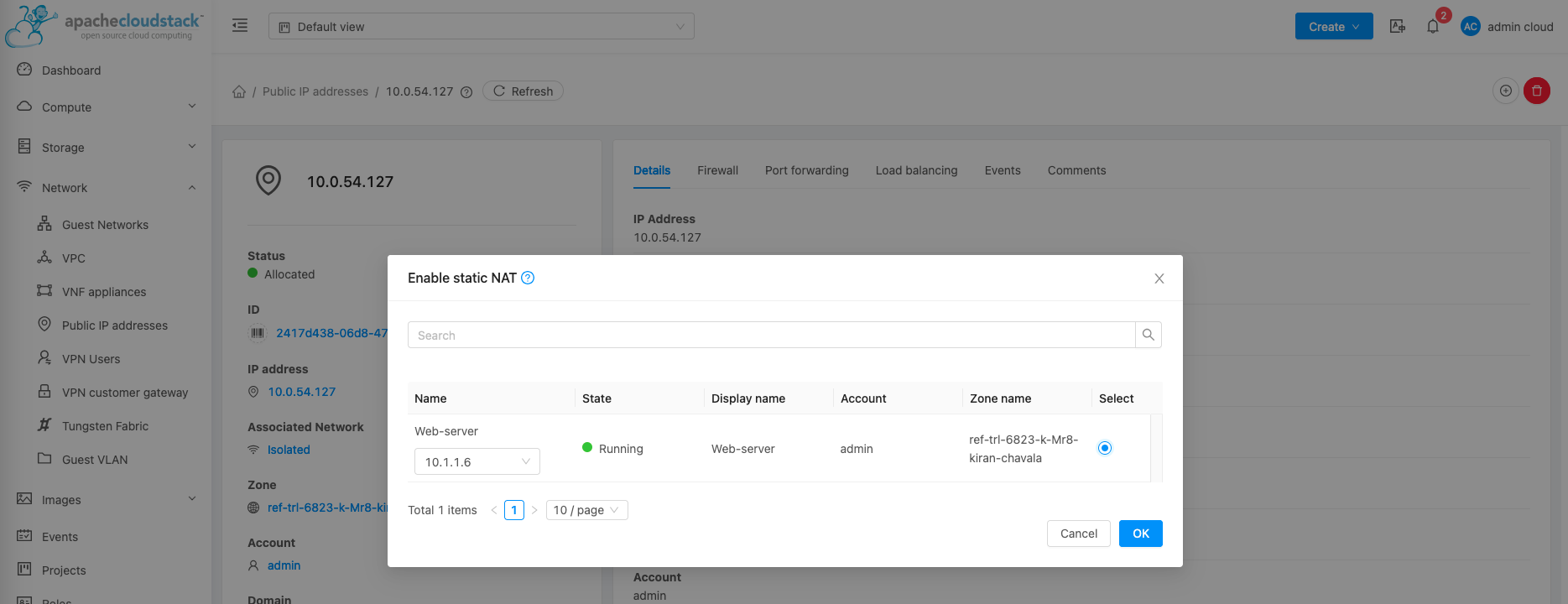Click the VPN Users icon
The width and height of the screenshot is (1568, 604).
click(x=44, y=358)
